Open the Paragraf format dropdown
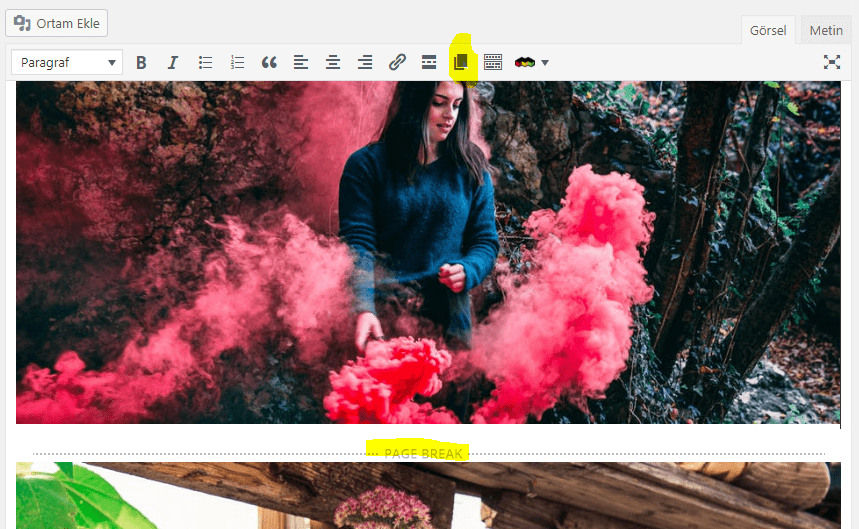The width and height of the screenshot is (859, 529). tap(67, 62)
